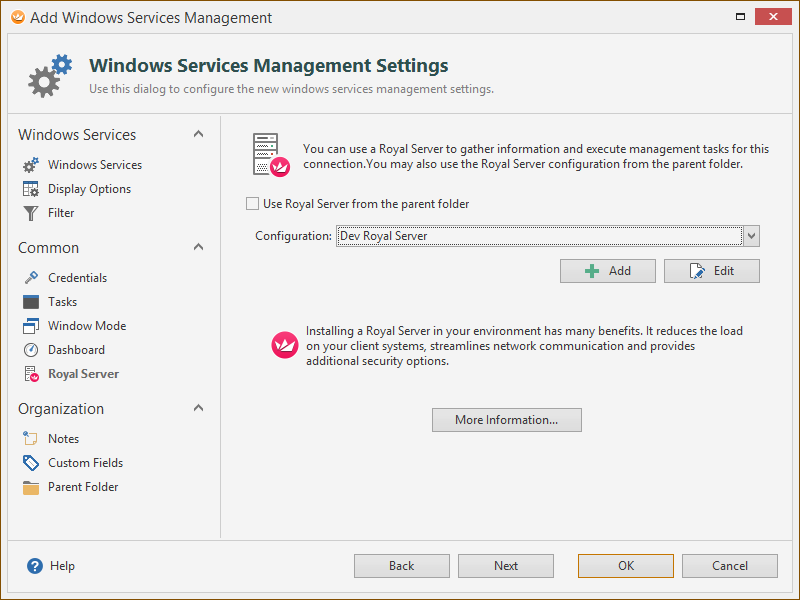Open the Configuration dropdown arrow
800x600 pixels.
751,236
